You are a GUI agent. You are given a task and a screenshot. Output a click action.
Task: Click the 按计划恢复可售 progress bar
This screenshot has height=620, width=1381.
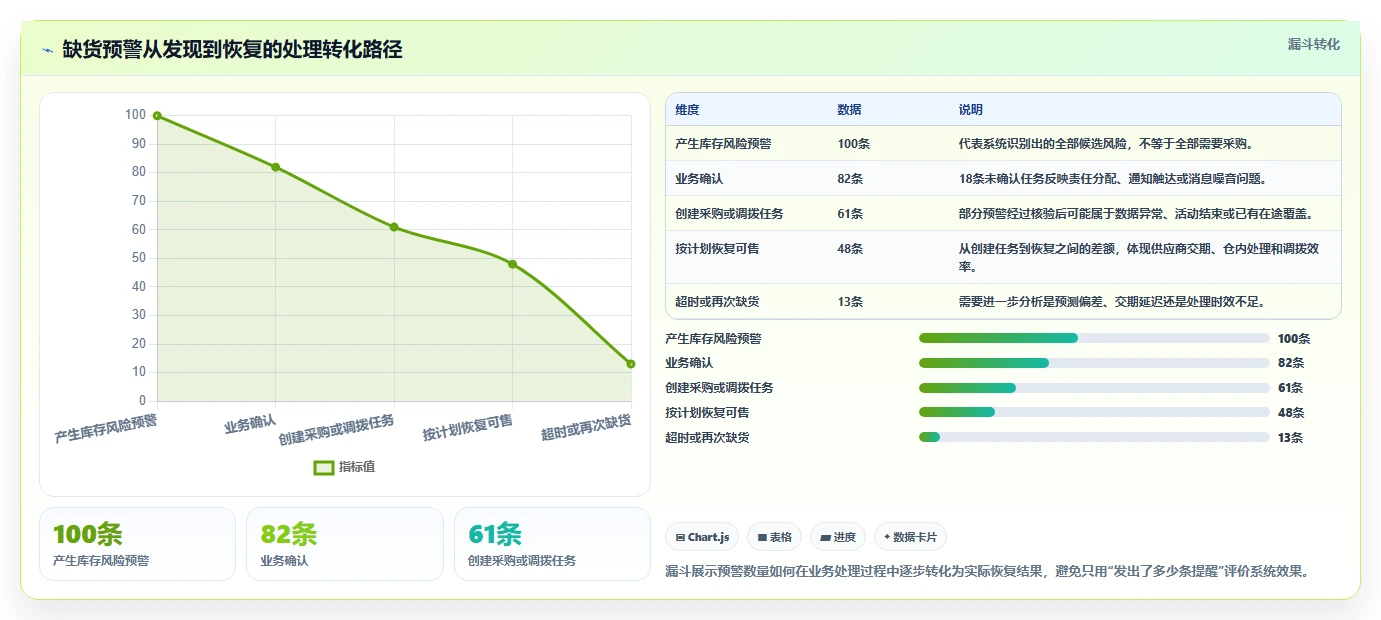[x=1094, y=412]
